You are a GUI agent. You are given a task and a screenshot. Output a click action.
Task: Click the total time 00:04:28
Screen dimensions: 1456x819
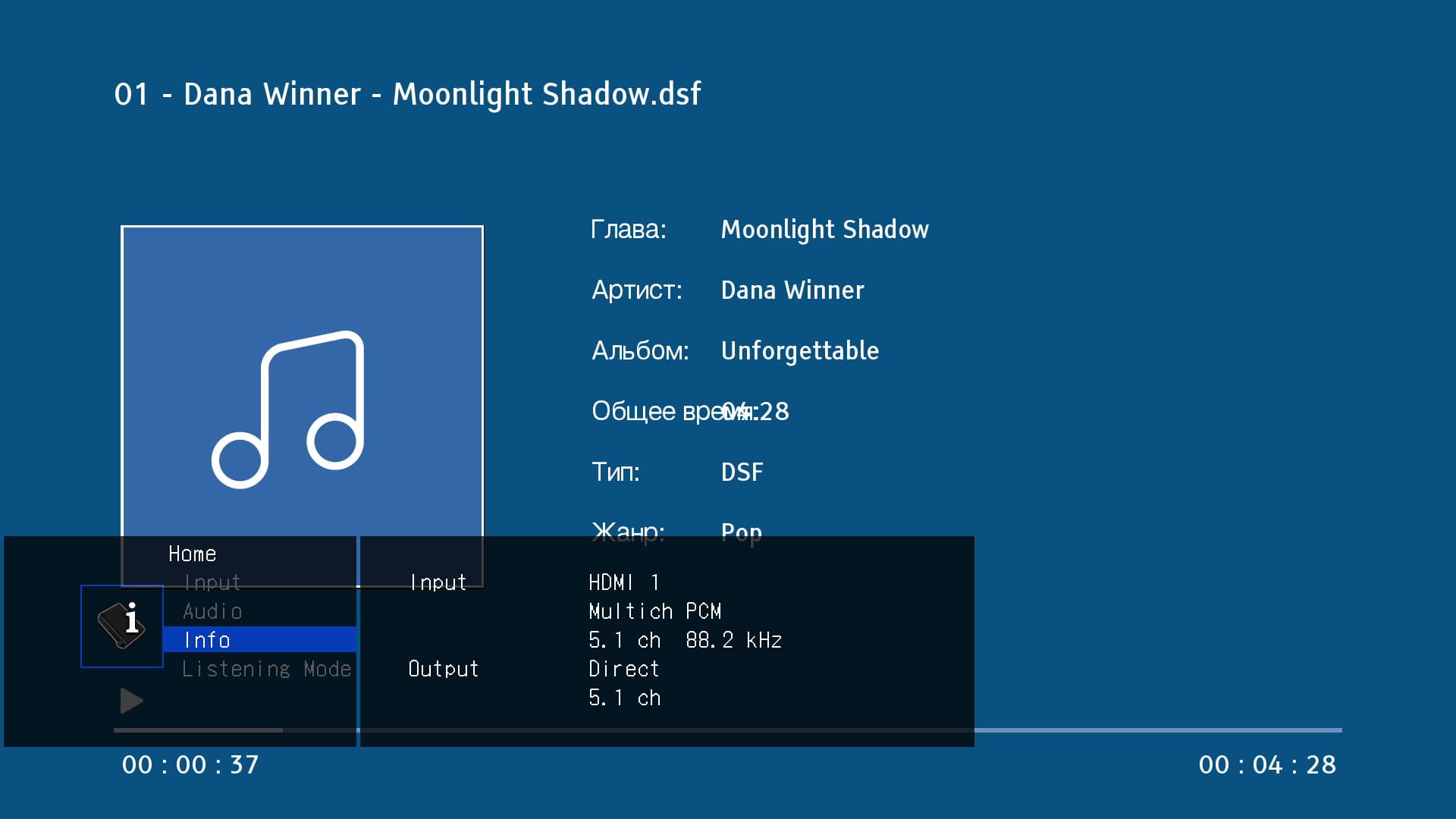point(1266,764)
